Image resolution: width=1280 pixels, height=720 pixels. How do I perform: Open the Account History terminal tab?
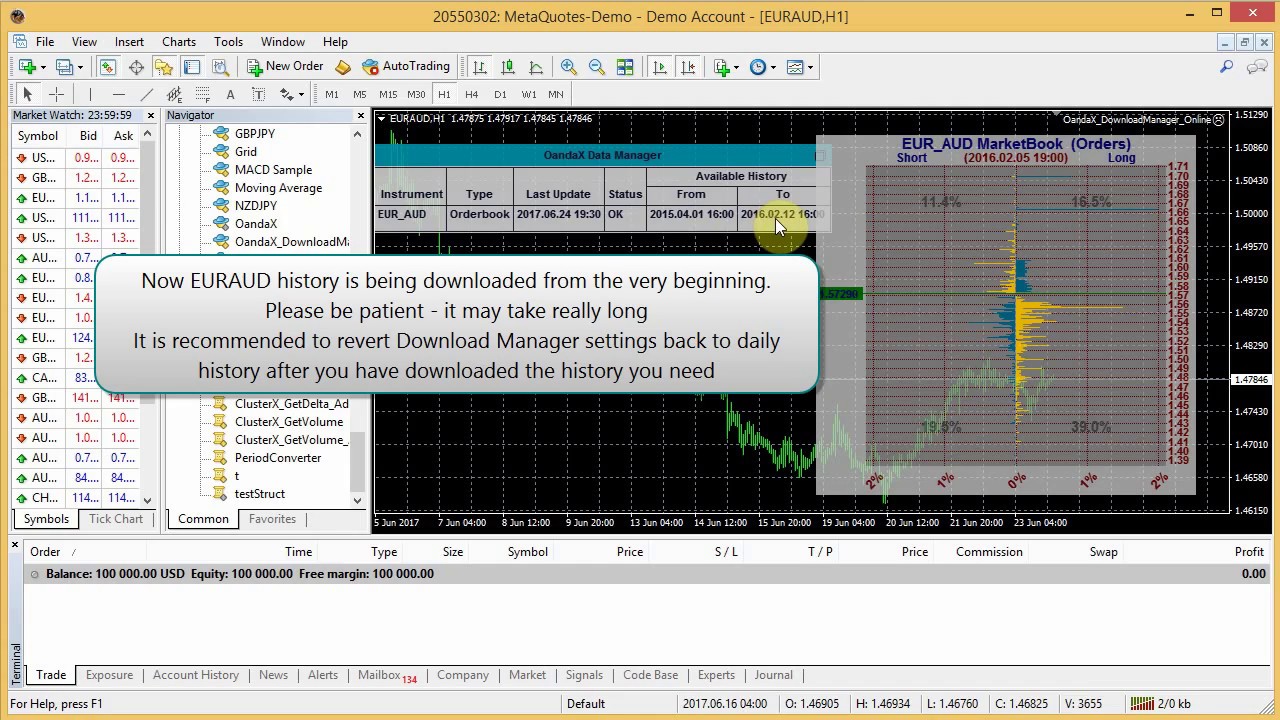pos(196,675)
